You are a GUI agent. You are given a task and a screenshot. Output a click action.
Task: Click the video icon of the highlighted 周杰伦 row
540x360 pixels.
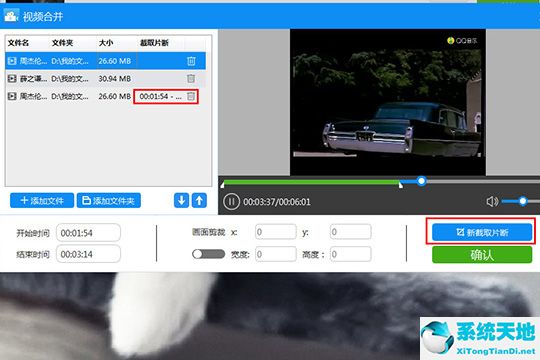pyautogui.click(x=12, y=61)
